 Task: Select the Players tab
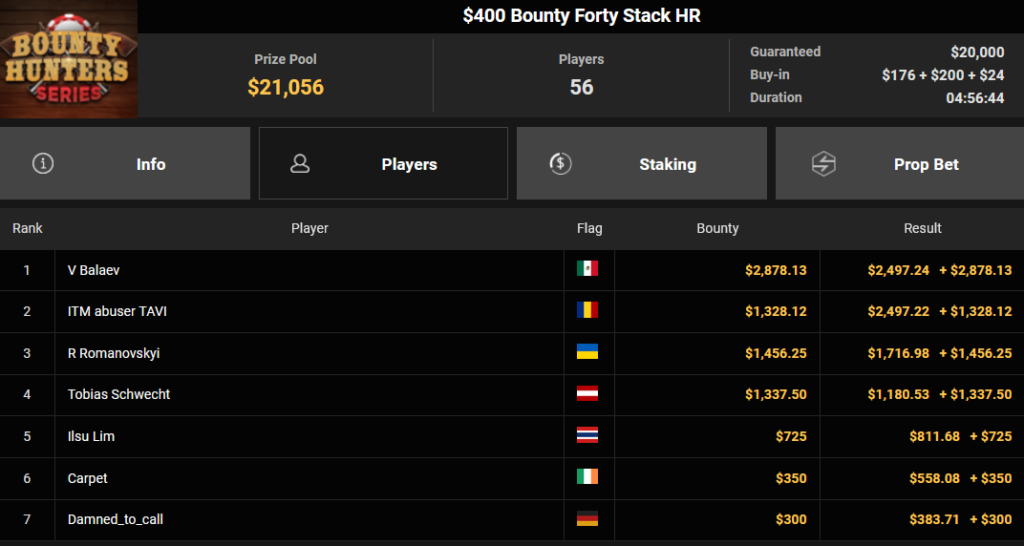tap(383, 163)
